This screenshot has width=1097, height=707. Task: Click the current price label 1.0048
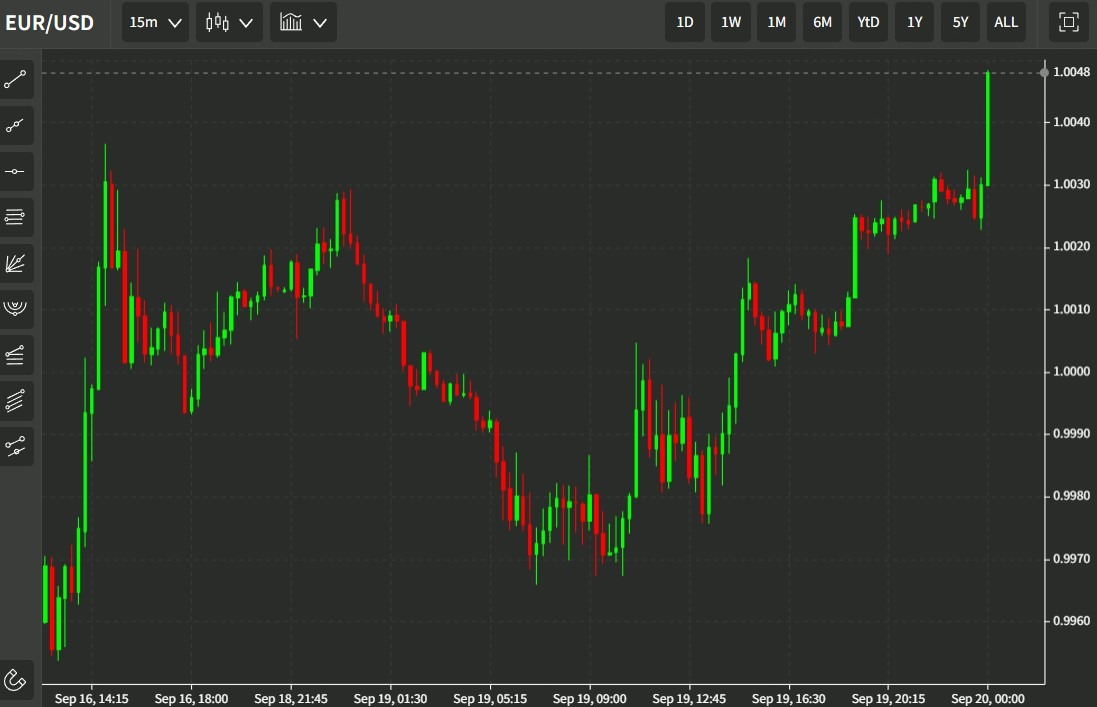click(x=1071, y=72)
